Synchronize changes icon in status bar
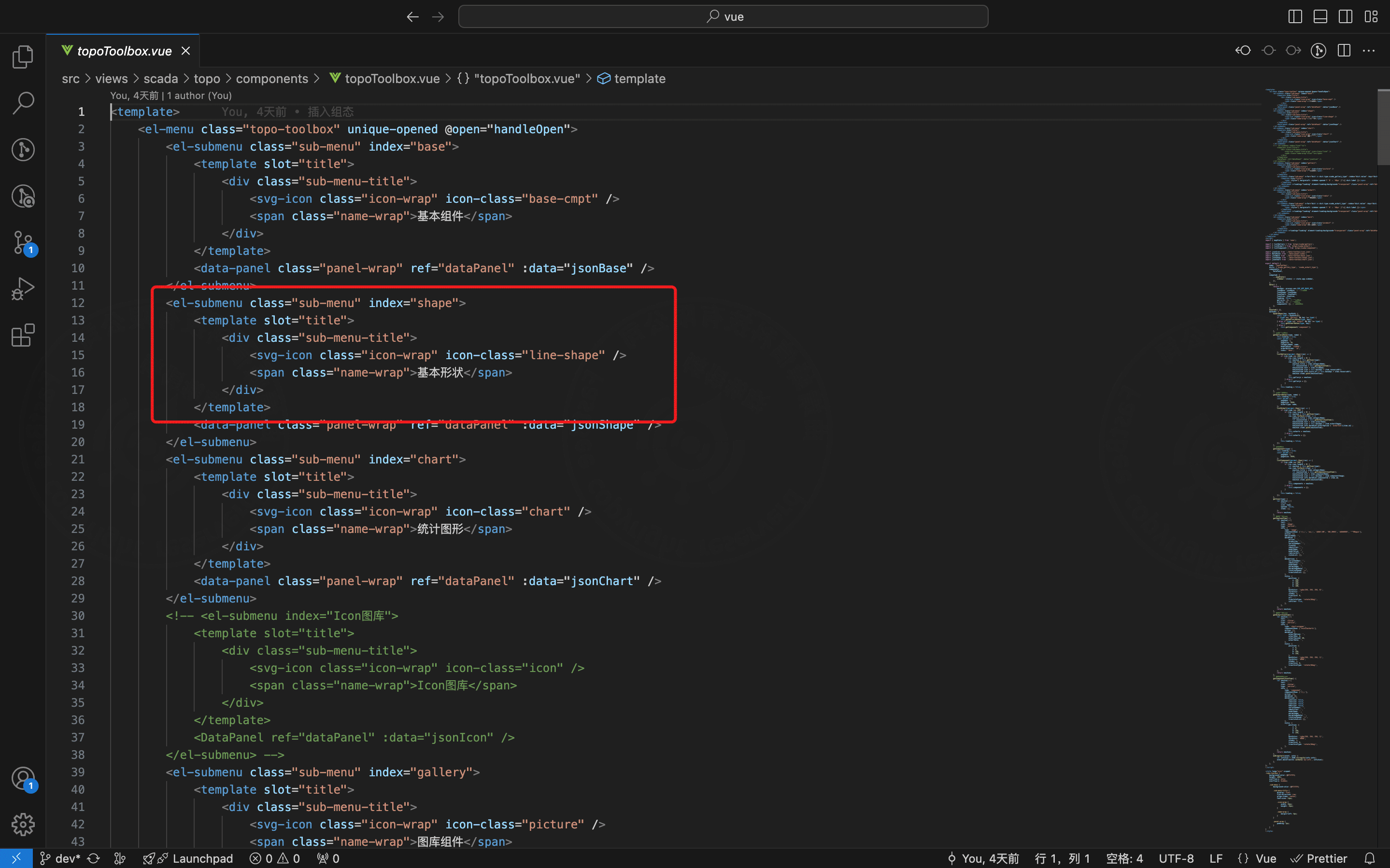 [x=94, y=858]
